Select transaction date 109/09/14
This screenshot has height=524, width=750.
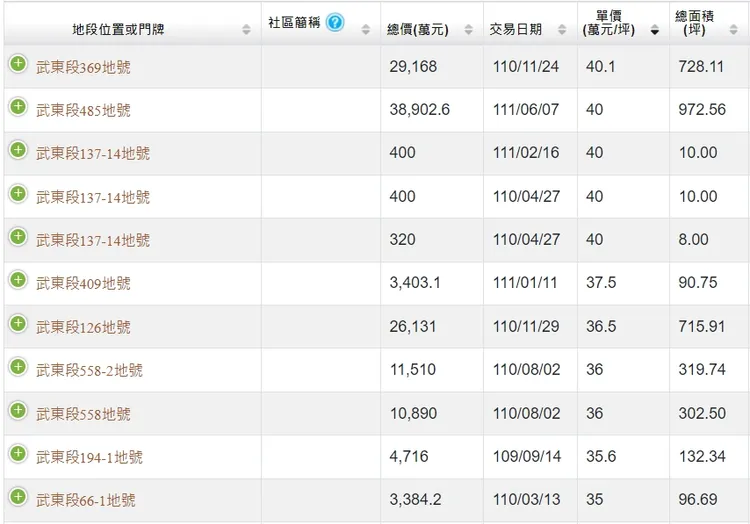527,456
